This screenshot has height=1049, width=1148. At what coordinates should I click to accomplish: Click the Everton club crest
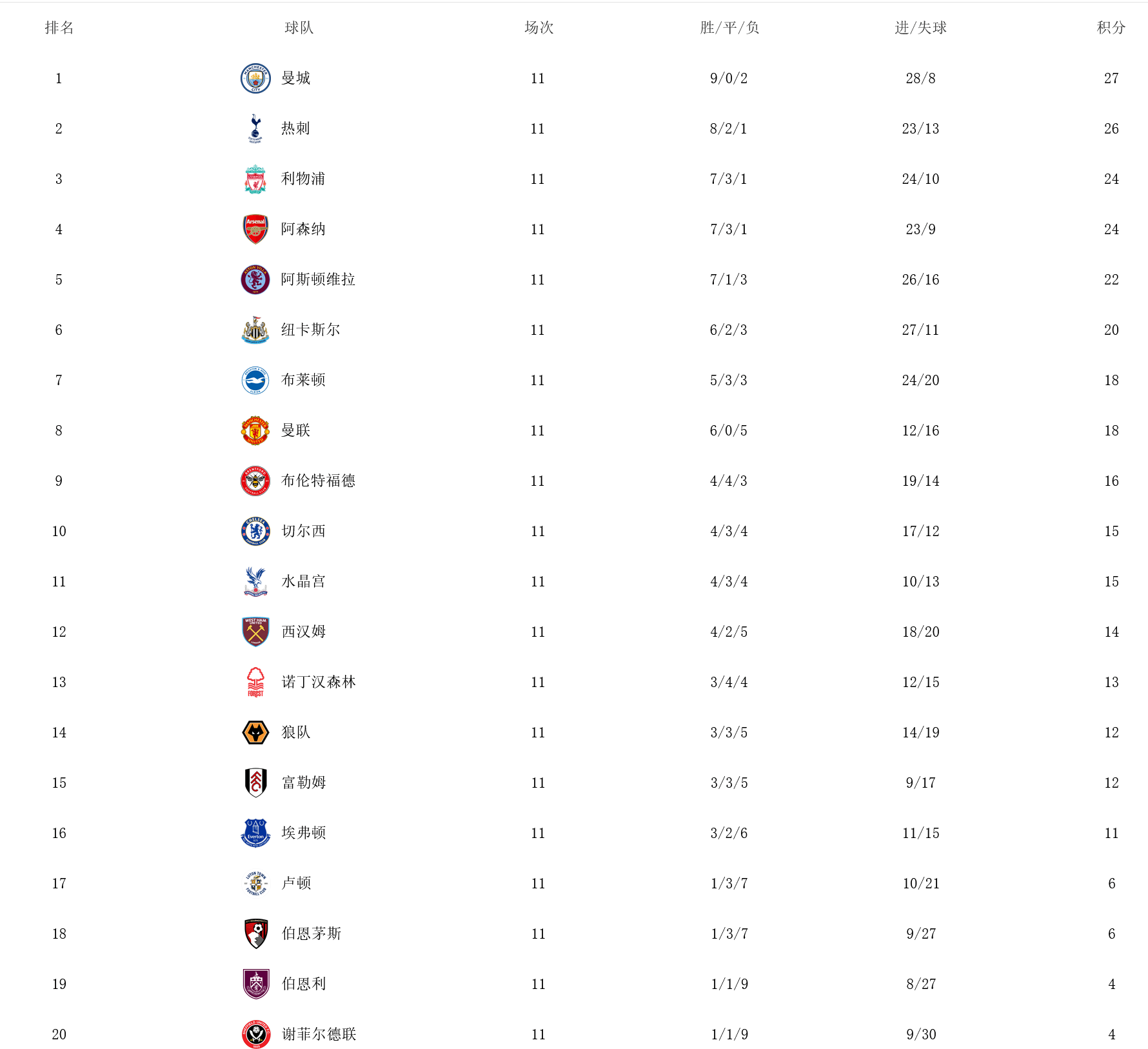pyautogui.click(x=255, y=833)
